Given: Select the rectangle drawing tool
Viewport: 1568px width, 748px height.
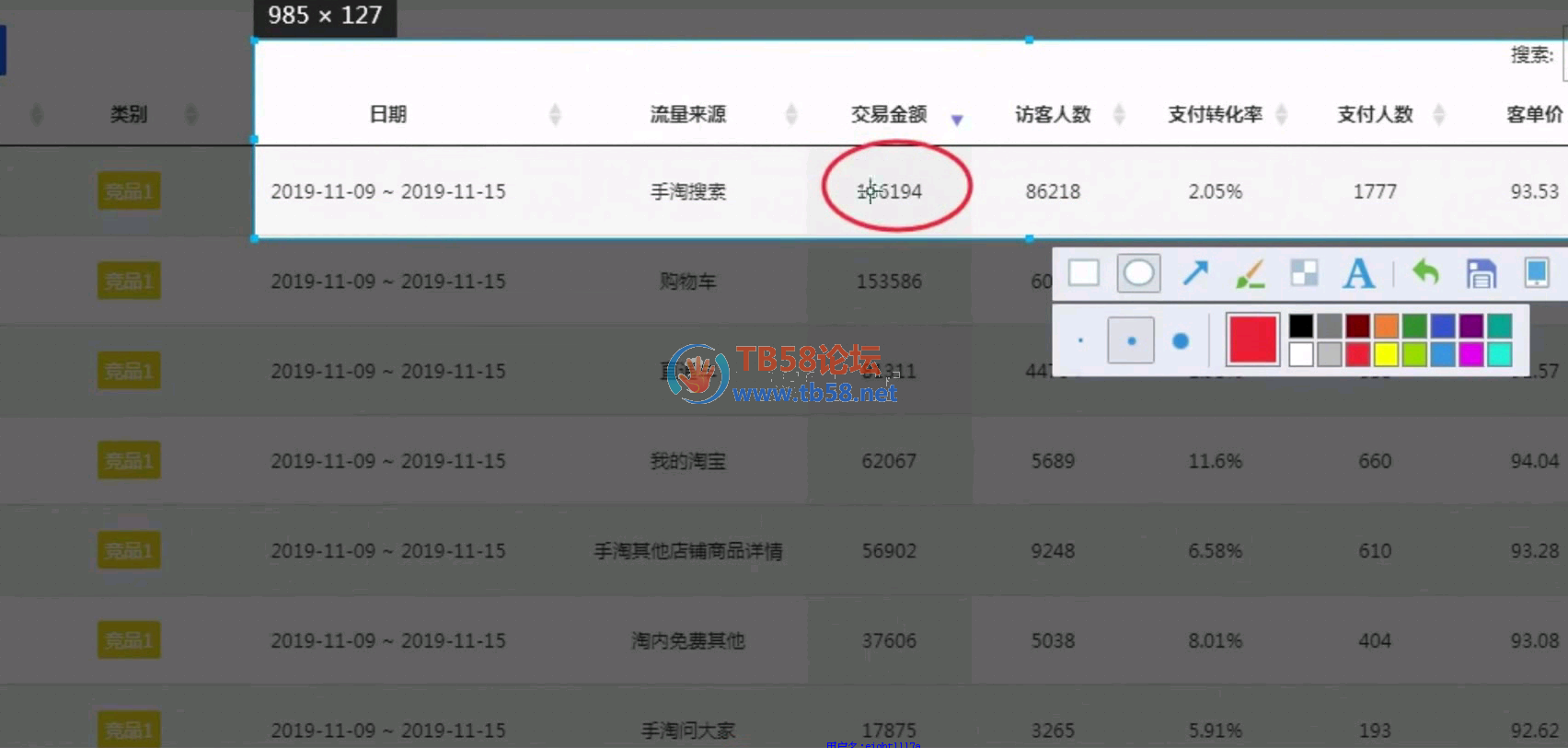Looking at the screenshot, I should [x=1083, y=273].
